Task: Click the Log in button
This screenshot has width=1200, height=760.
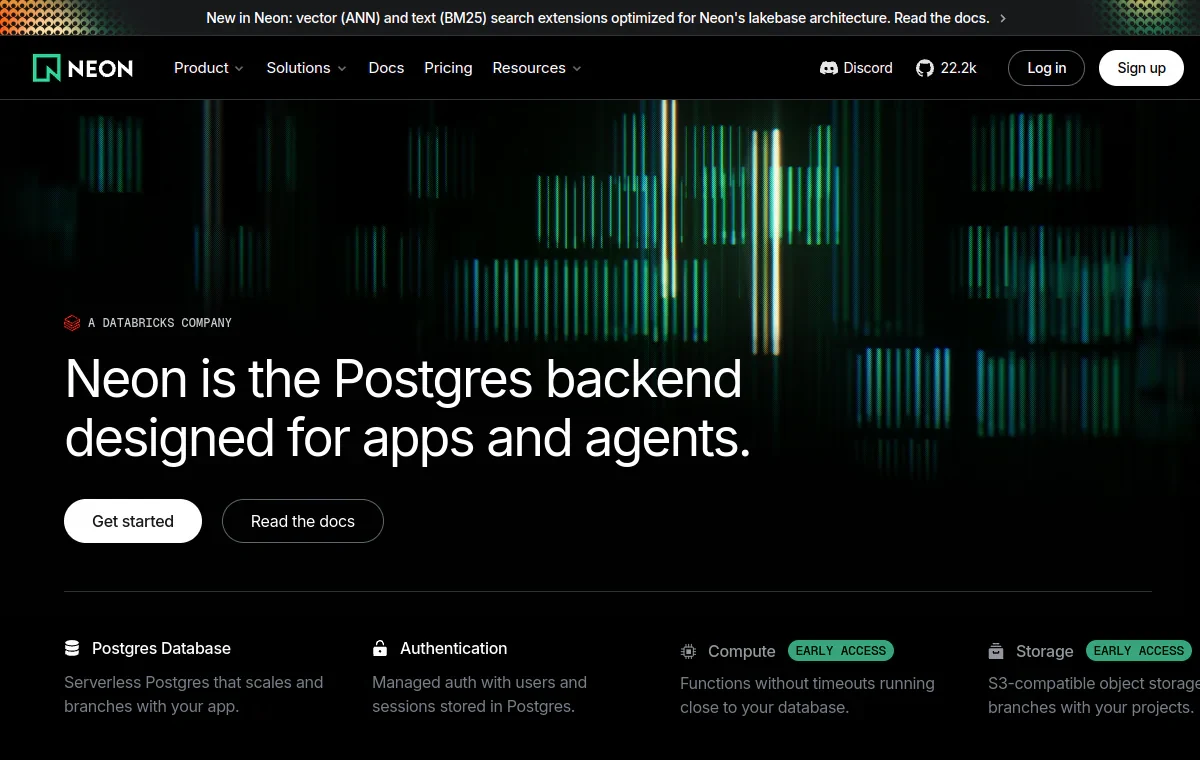Action: click(x=1046, y=68)
